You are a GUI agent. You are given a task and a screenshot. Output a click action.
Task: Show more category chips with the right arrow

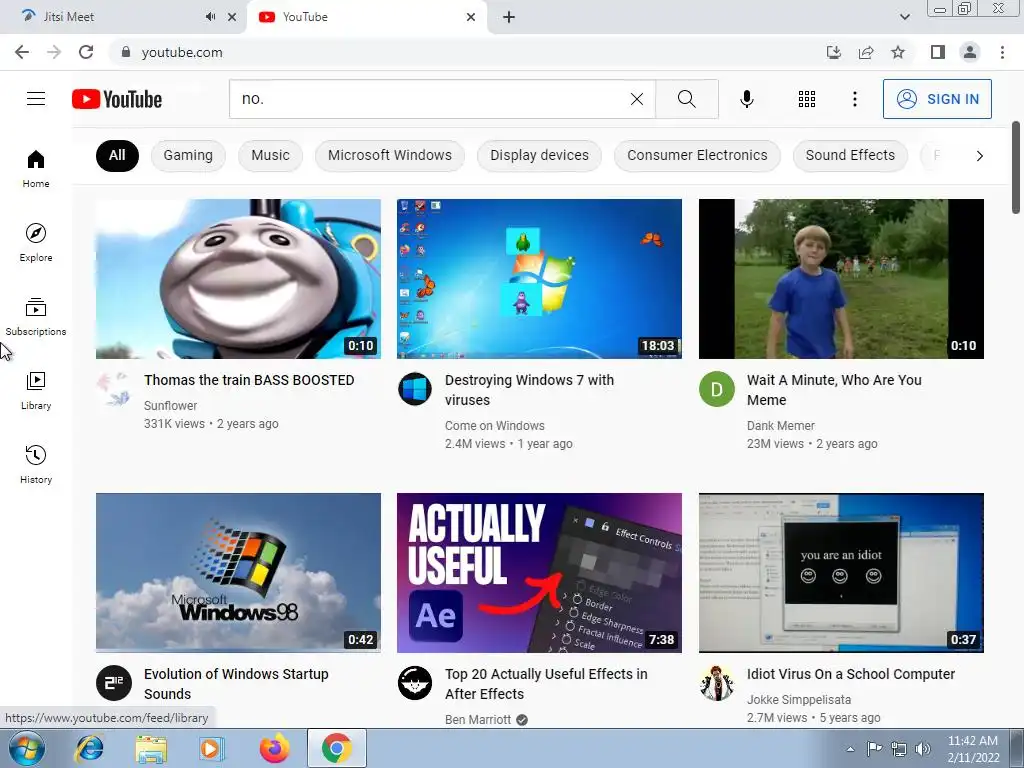[979, 155]
